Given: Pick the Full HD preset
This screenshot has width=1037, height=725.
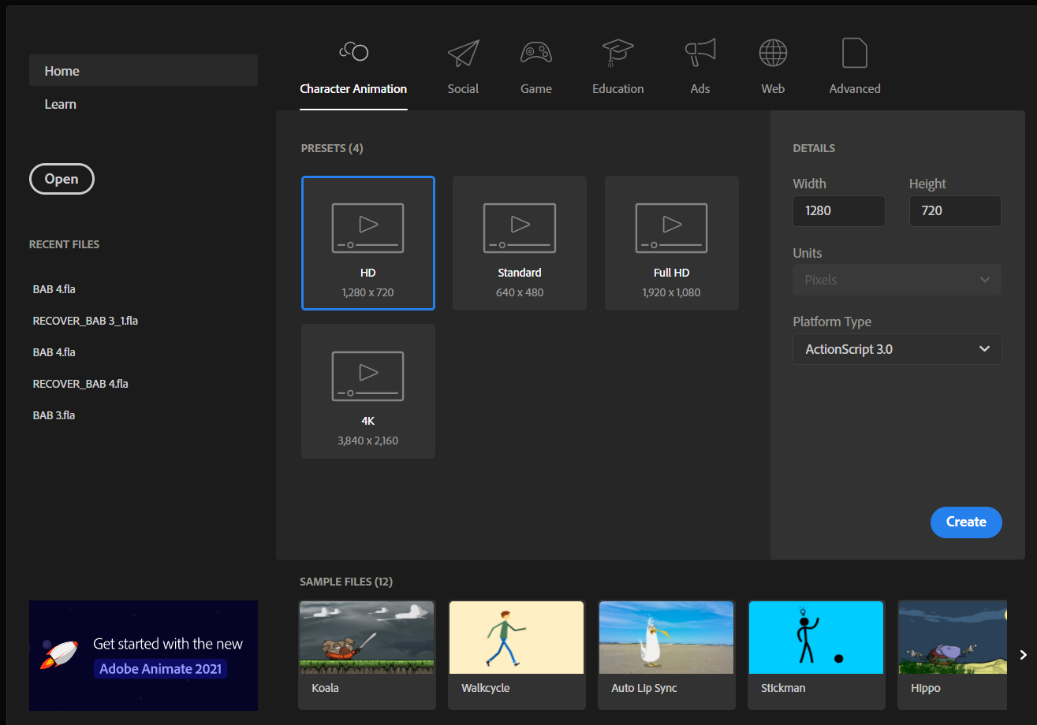Looking at the screenshot, I should click(x=671, y=243).
